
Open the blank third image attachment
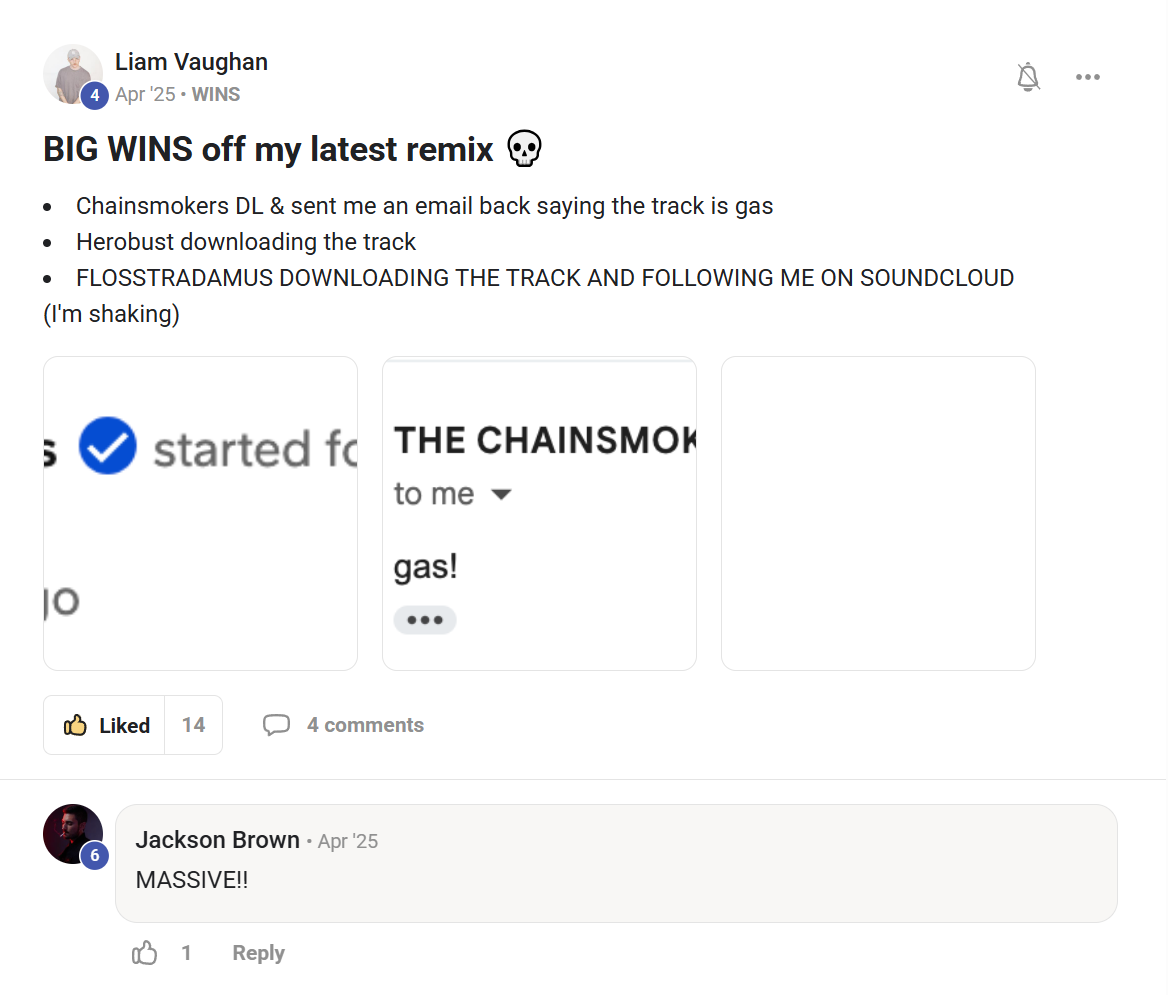click(878, 513)
